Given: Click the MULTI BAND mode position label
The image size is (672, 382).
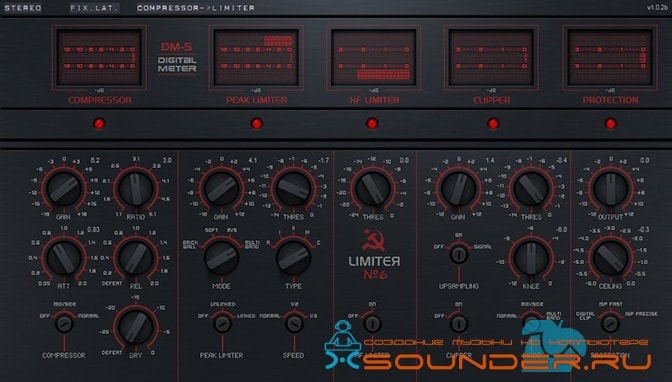Looking at the screenshot, I should click(252, 244).
